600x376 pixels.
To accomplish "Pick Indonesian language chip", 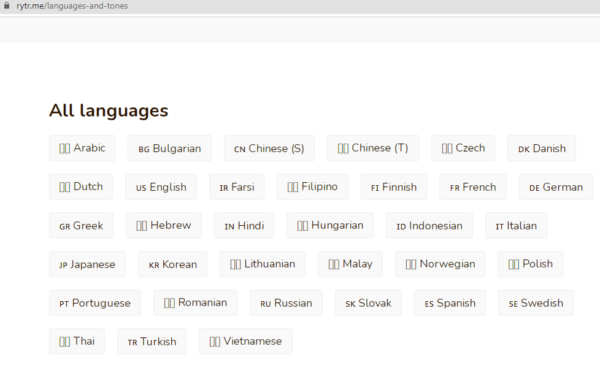I will pyautogui.click(x=429, y=225).
